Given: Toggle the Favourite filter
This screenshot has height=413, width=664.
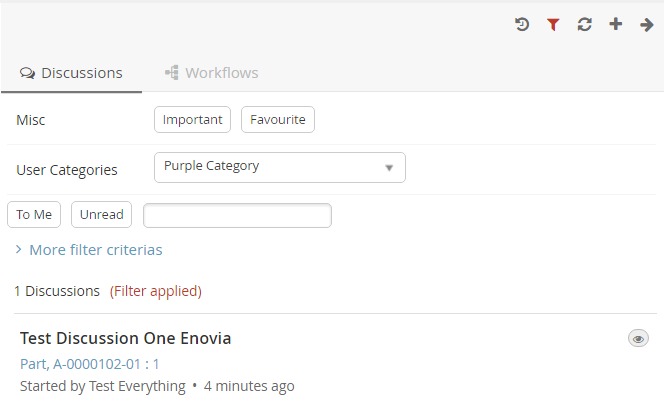Looking at the screenshot, I should pyautogui.click(x=278, y=119).
